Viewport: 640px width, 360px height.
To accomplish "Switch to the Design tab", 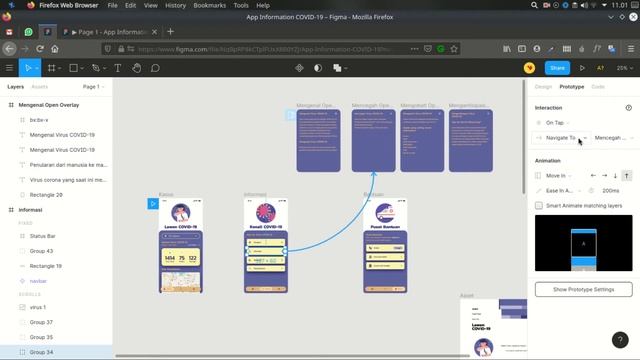I will point(543,87).
